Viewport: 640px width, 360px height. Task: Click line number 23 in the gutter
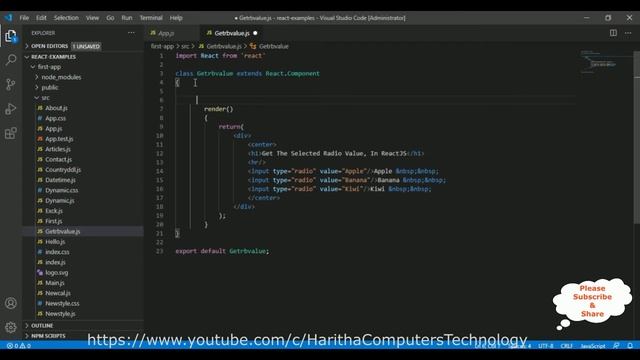pos(160,251)
